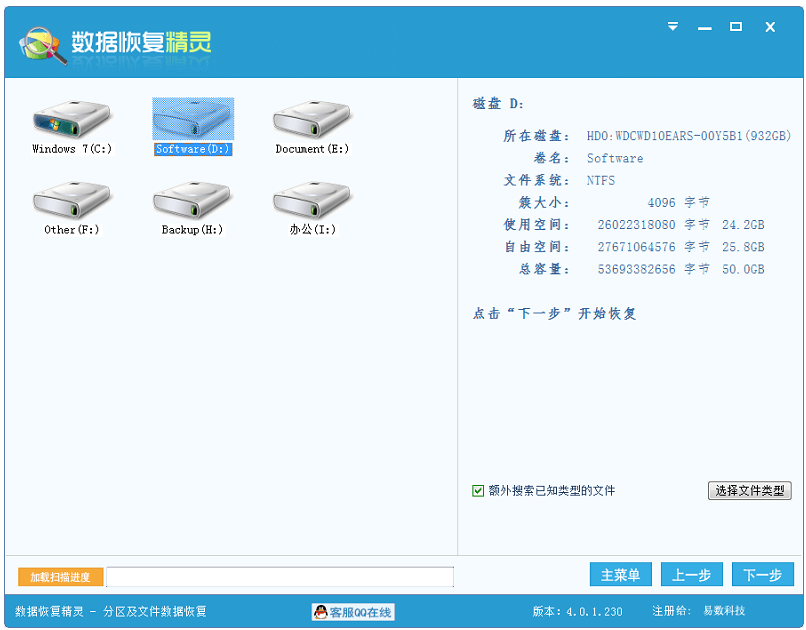Click 下一步 to start recovery

click(x=762, y=574)
